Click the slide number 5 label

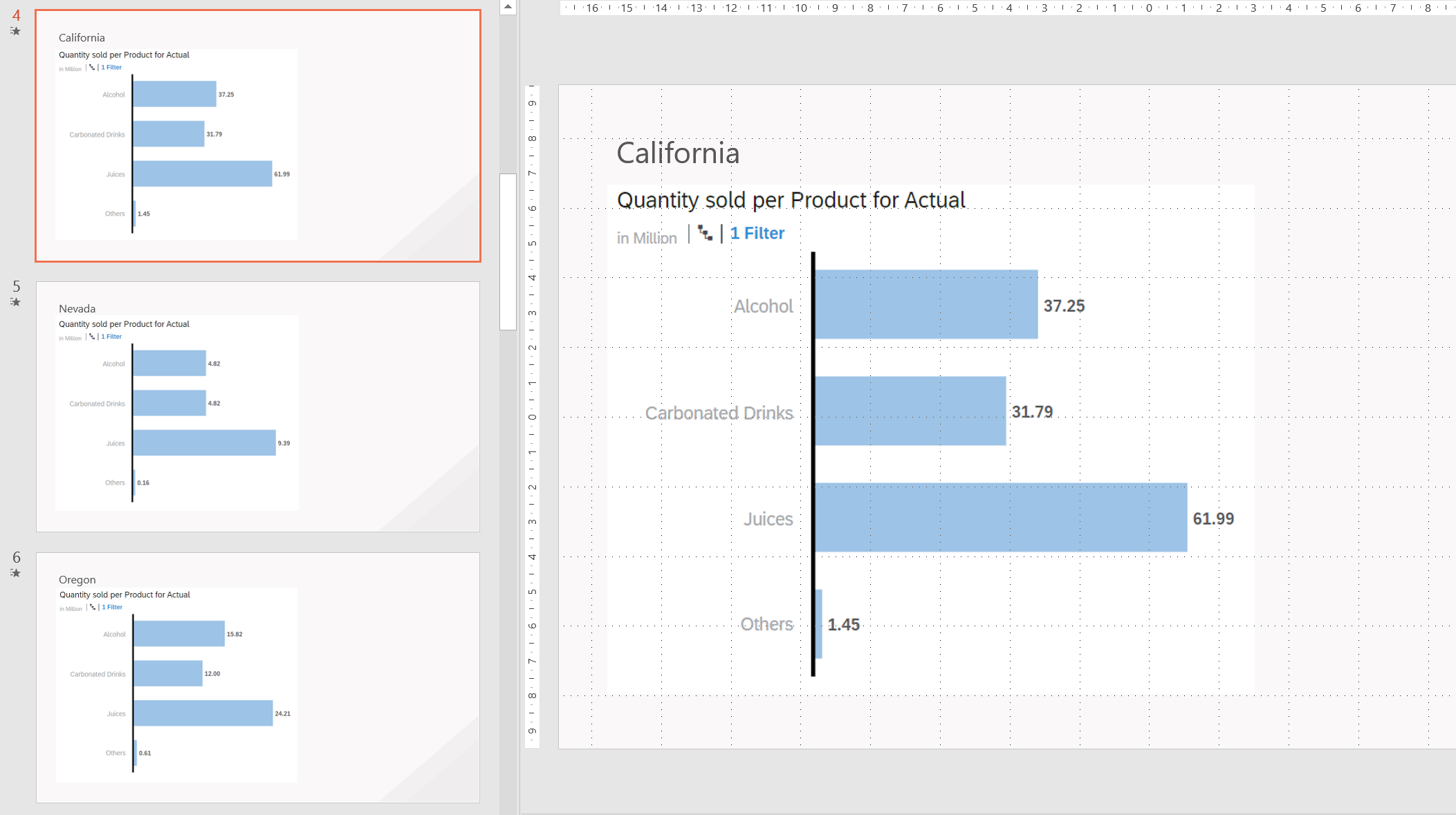pos(16,286)
